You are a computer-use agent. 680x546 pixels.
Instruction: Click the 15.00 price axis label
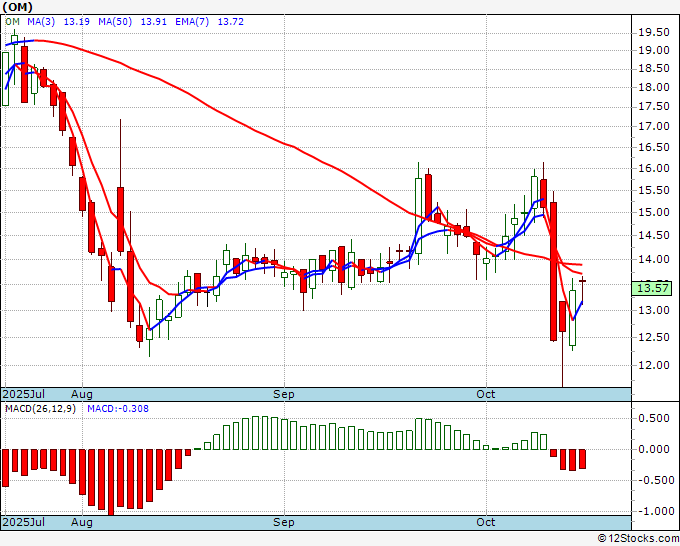pos(654,212)
